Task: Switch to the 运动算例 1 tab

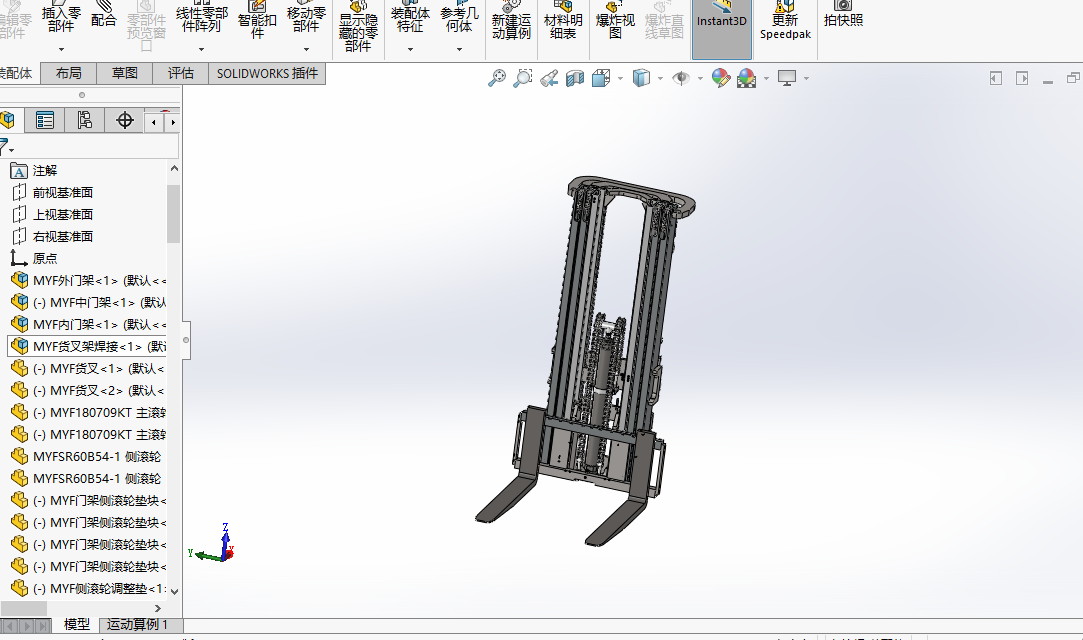Action: click(137, 625)
